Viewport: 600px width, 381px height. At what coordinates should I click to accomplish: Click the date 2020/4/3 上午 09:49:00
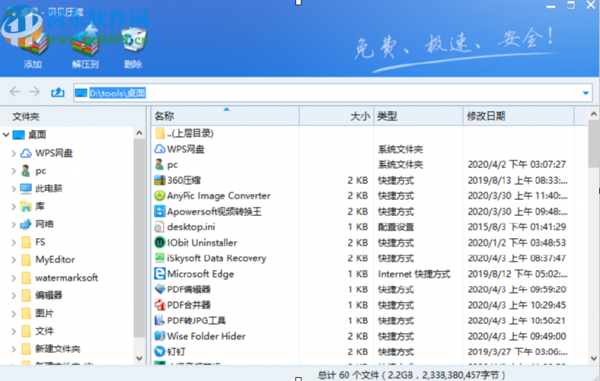(517, 336)
